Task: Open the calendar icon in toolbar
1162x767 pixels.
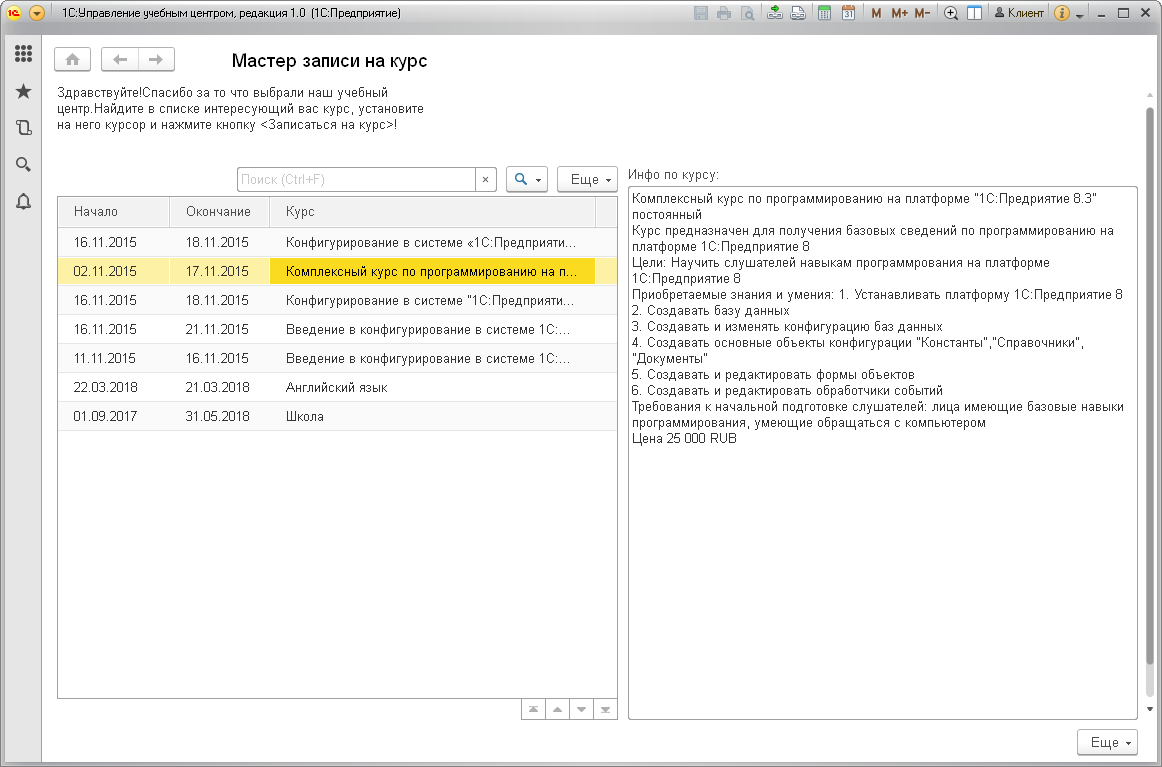Action: tap(849, 13)
